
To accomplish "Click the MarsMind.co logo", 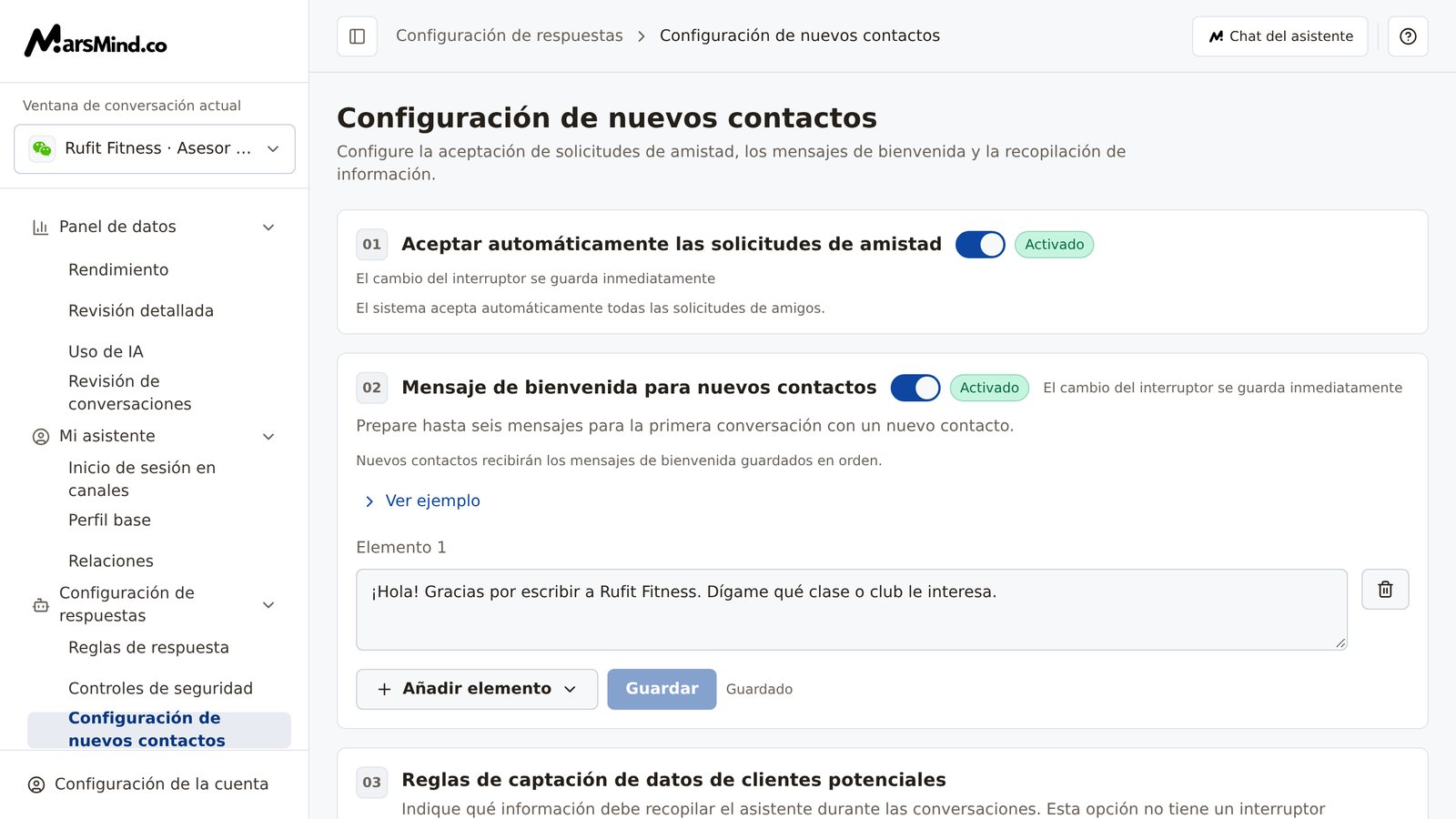I will coord(96,41).
